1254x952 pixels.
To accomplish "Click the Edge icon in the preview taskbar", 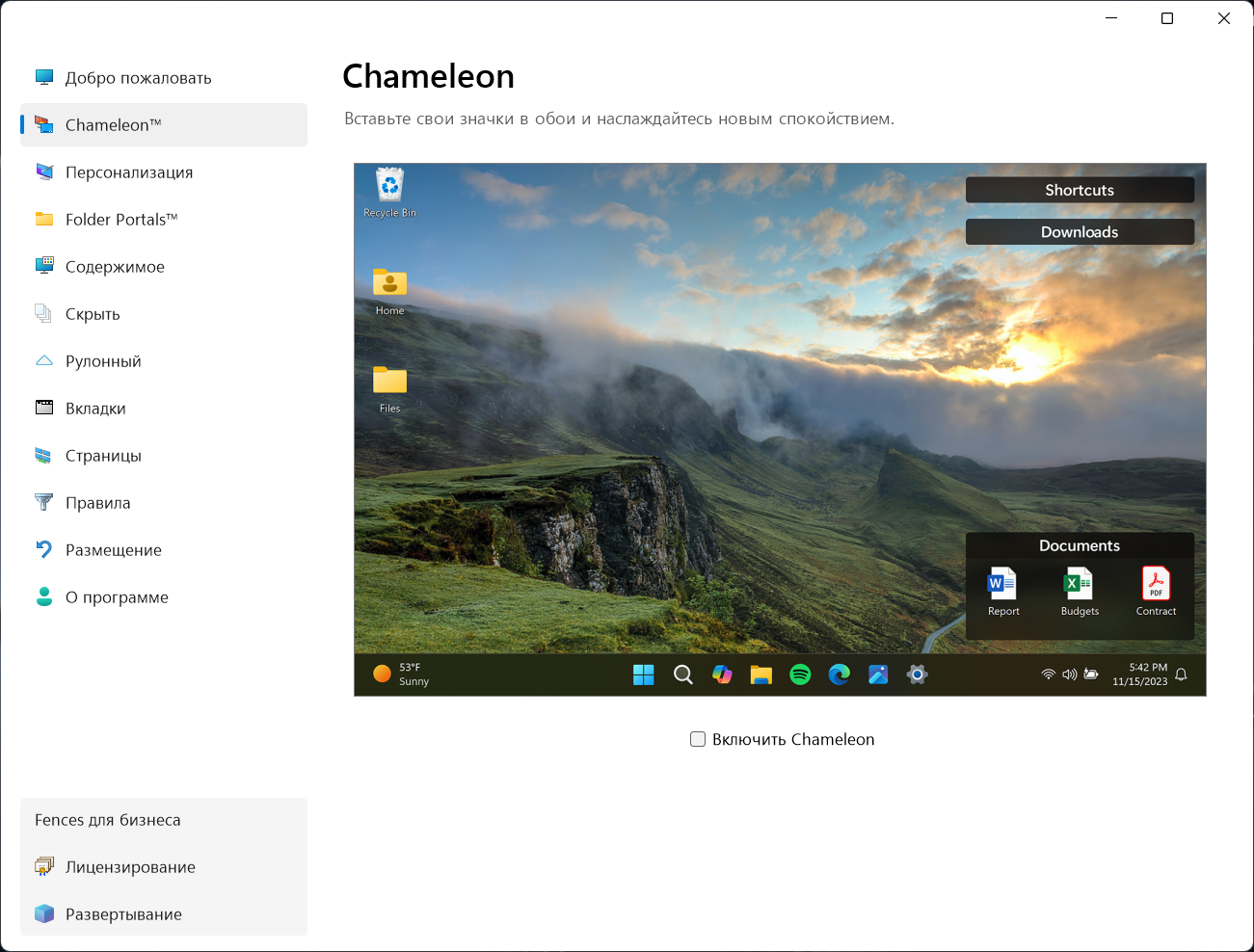I will point(840,674).
